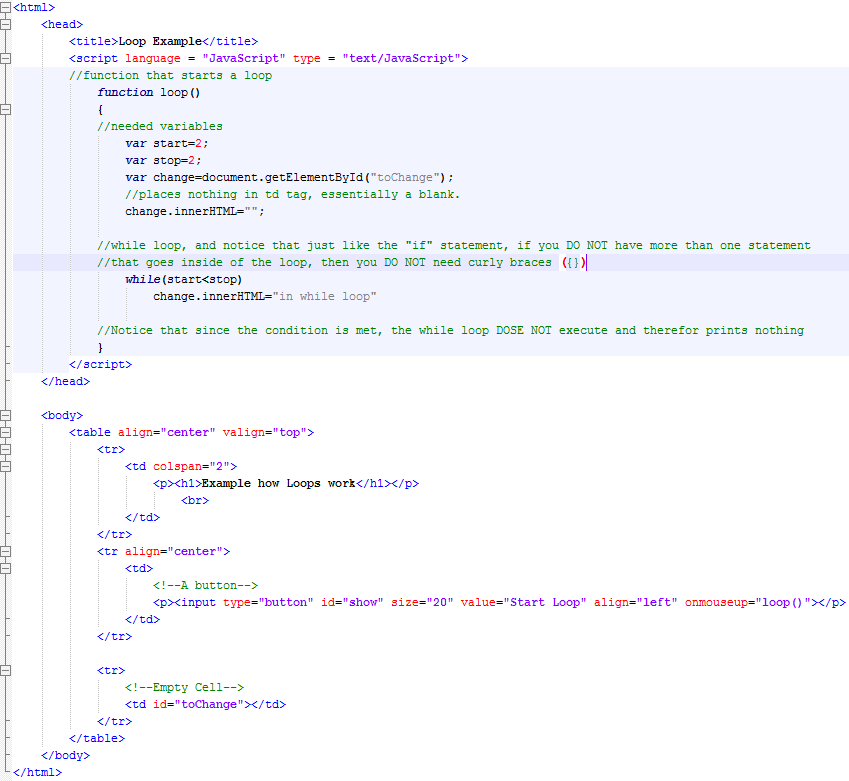Screen dimensions: 849x781
Task: Click the 'Loop Example' title text
Action: coord(160,41)
